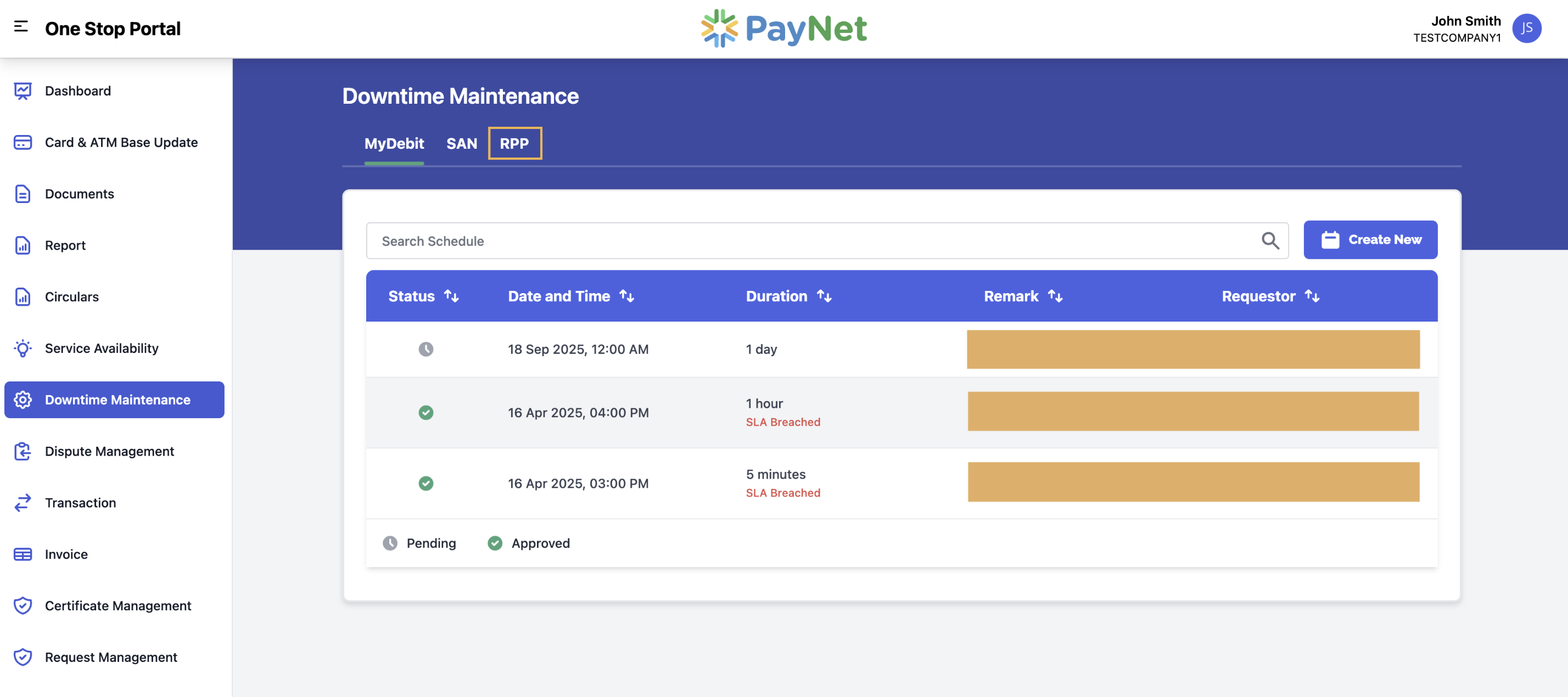Open the Report chart icon

(x=22, y=245)
